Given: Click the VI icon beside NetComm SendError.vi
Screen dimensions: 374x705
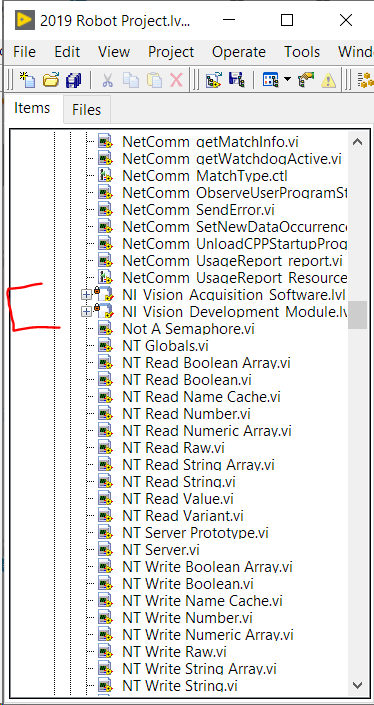Looking at the screenshot, I should pyautogui.click(x=105, y=210).
